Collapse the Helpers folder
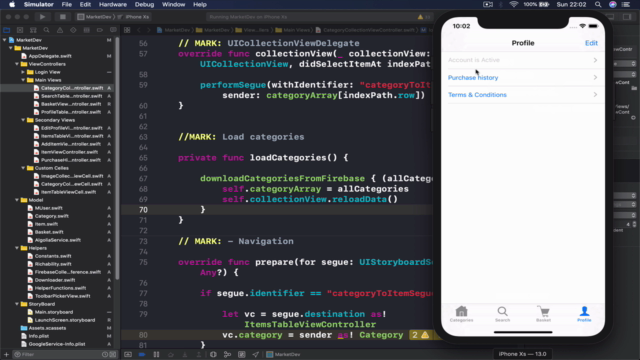Viewport: 640px width, 360px height. [x=17, y=248]
